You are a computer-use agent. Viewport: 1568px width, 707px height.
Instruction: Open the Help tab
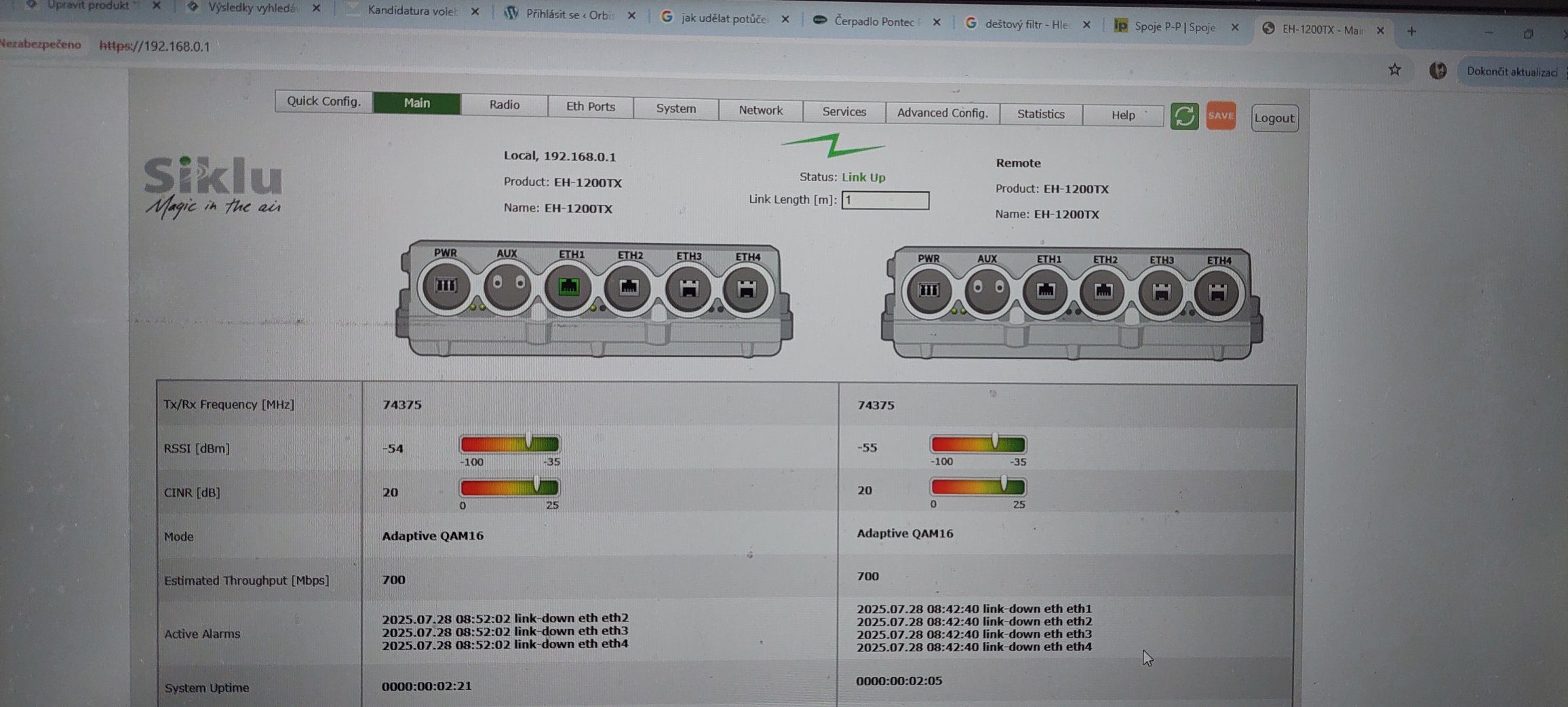click(1123, 115)
